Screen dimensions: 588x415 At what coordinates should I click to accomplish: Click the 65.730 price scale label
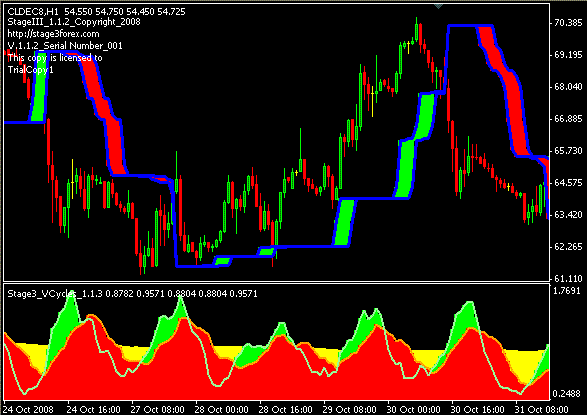pos(568,151)
